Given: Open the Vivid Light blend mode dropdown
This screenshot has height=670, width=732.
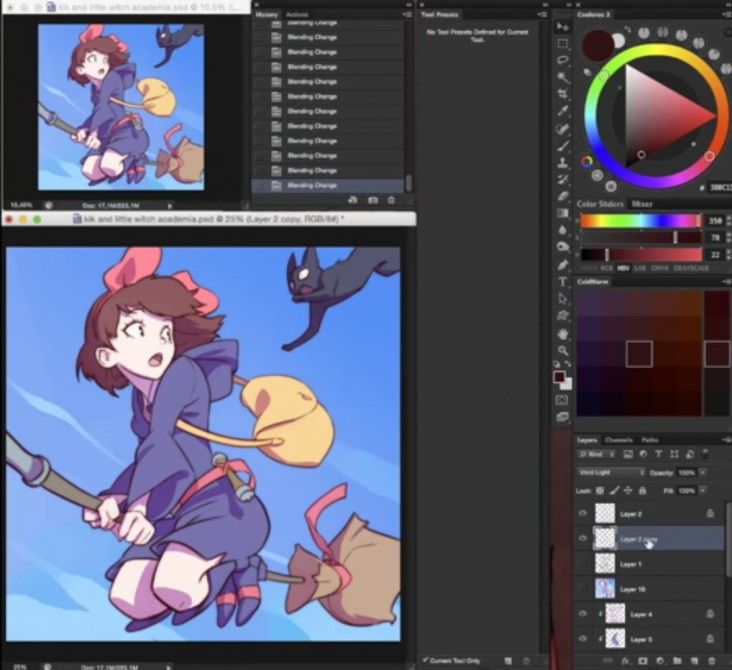Looking at the screenshot, I should point(611,473).
